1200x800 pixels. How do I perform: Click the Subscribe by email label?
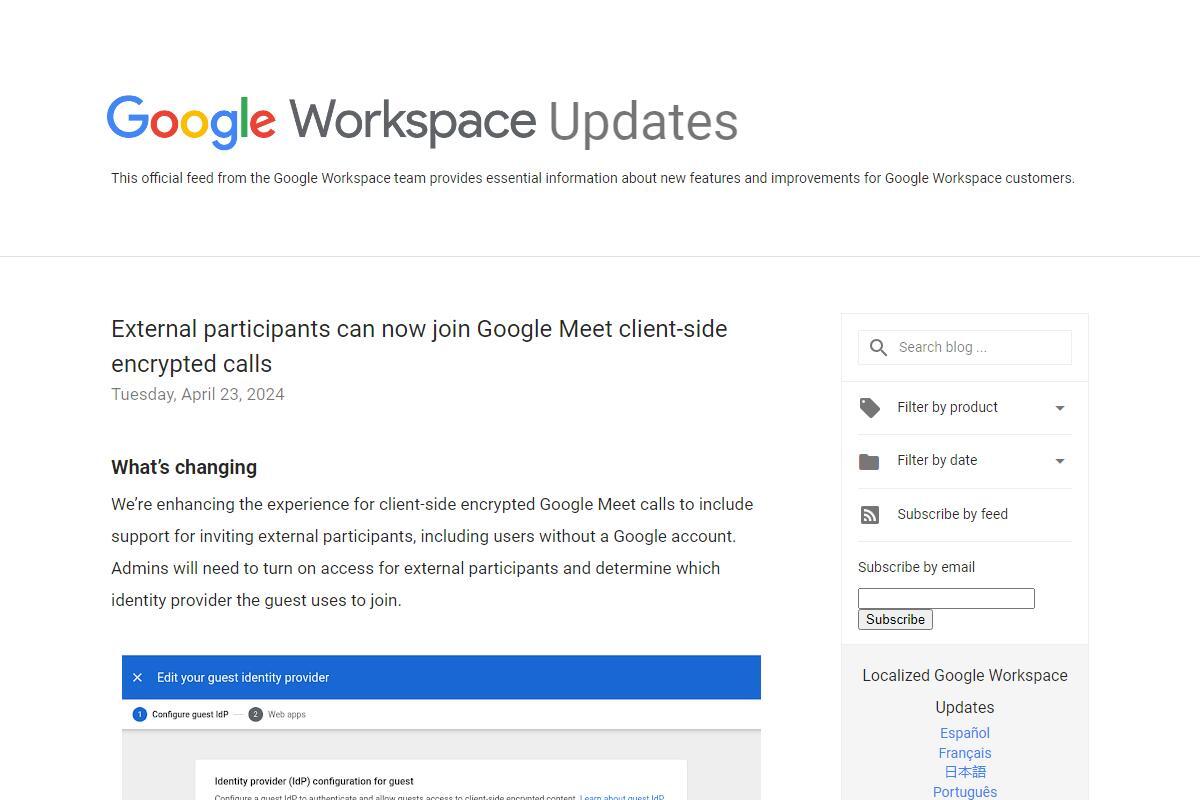point(916,567)
